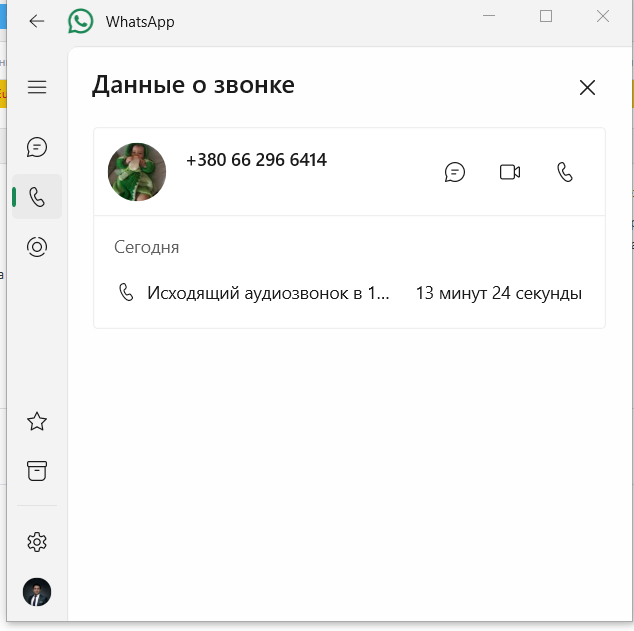Start a voice call with contact

(565, 172)
